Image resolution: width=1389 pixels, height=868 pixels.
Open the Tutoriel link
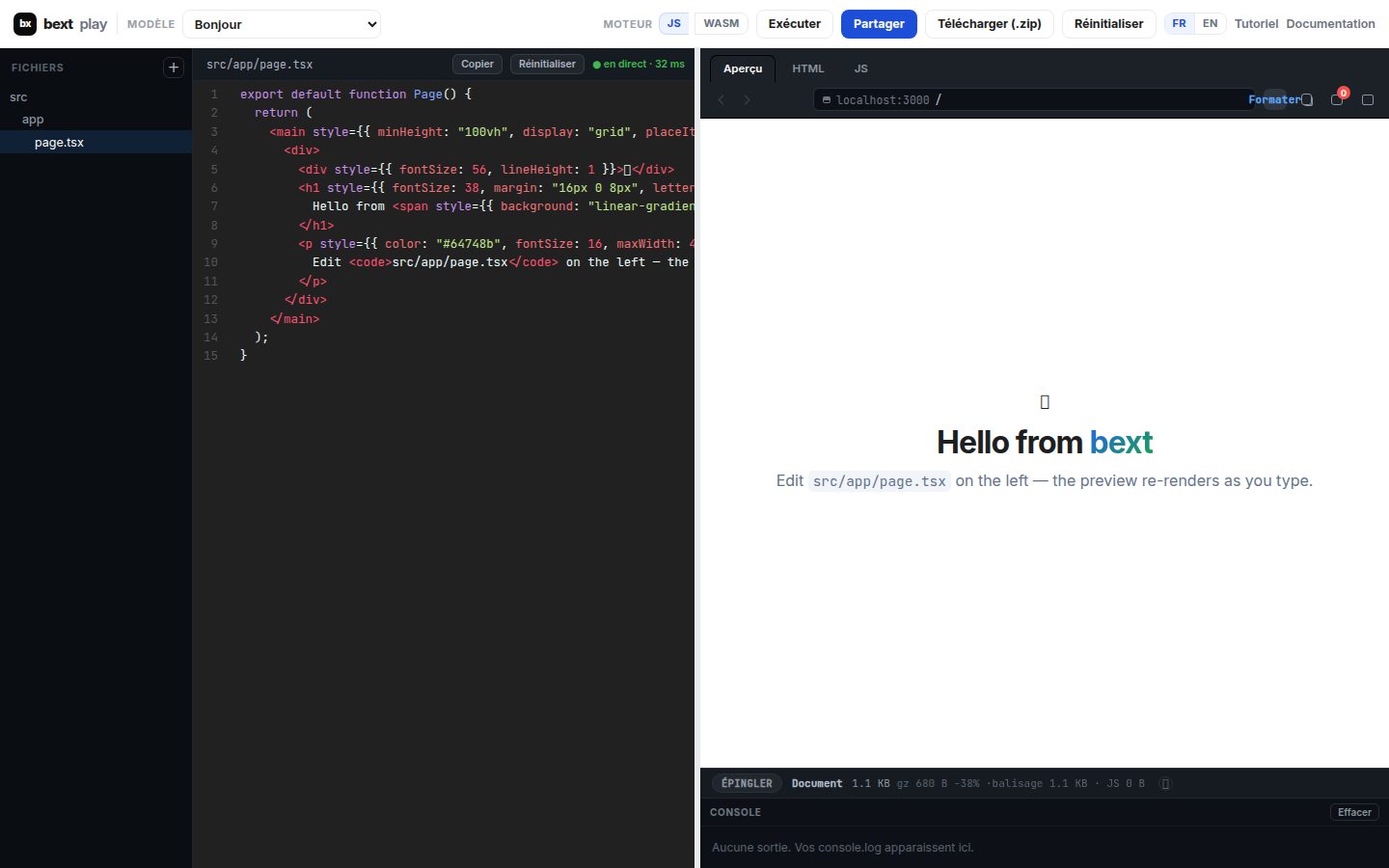pyautogui.click(x=1256, y=24)
